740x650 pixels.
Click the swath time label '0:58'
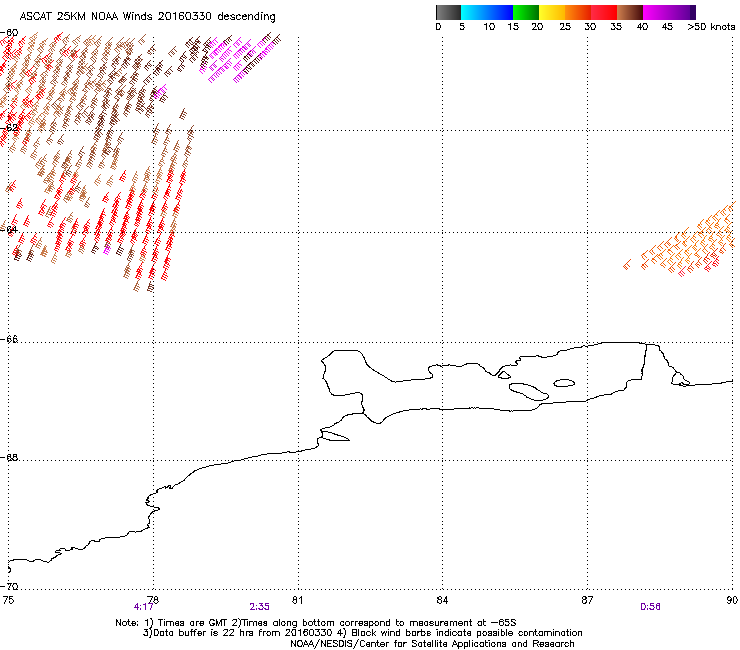[x=650, y=607]
